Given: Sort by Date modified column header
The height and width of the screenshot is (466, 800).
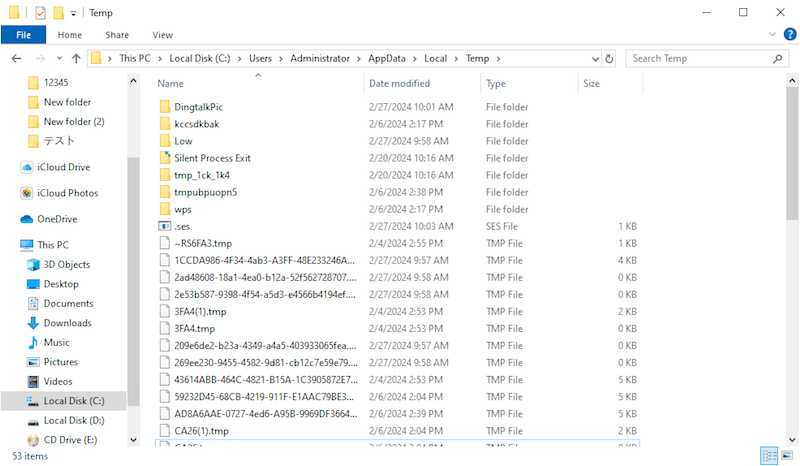Looking at the screenshot, I should 399,84.
